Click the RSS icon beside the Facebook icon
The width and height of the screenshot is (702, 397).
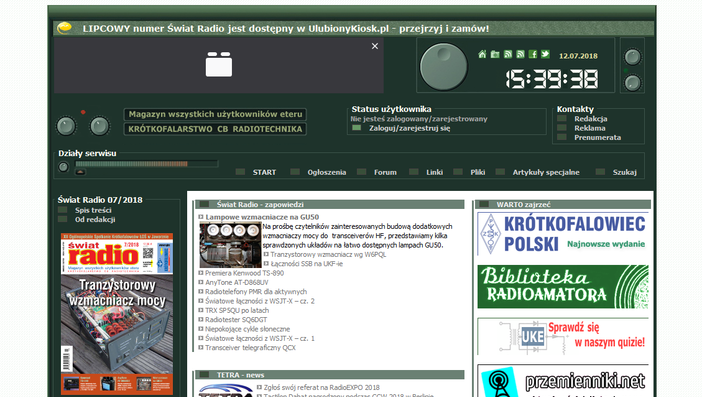pos(520,54)
